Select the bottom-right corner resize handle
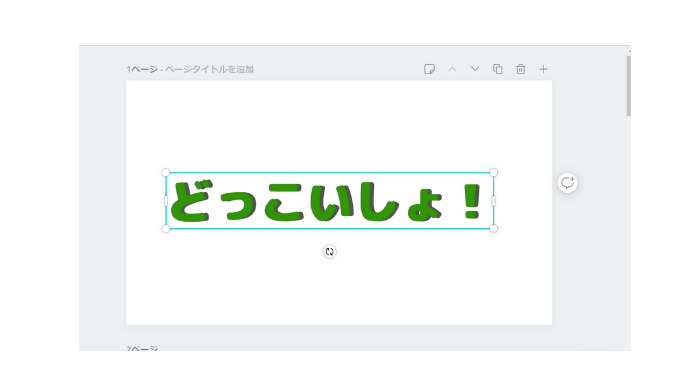 (x=494, y=229)
